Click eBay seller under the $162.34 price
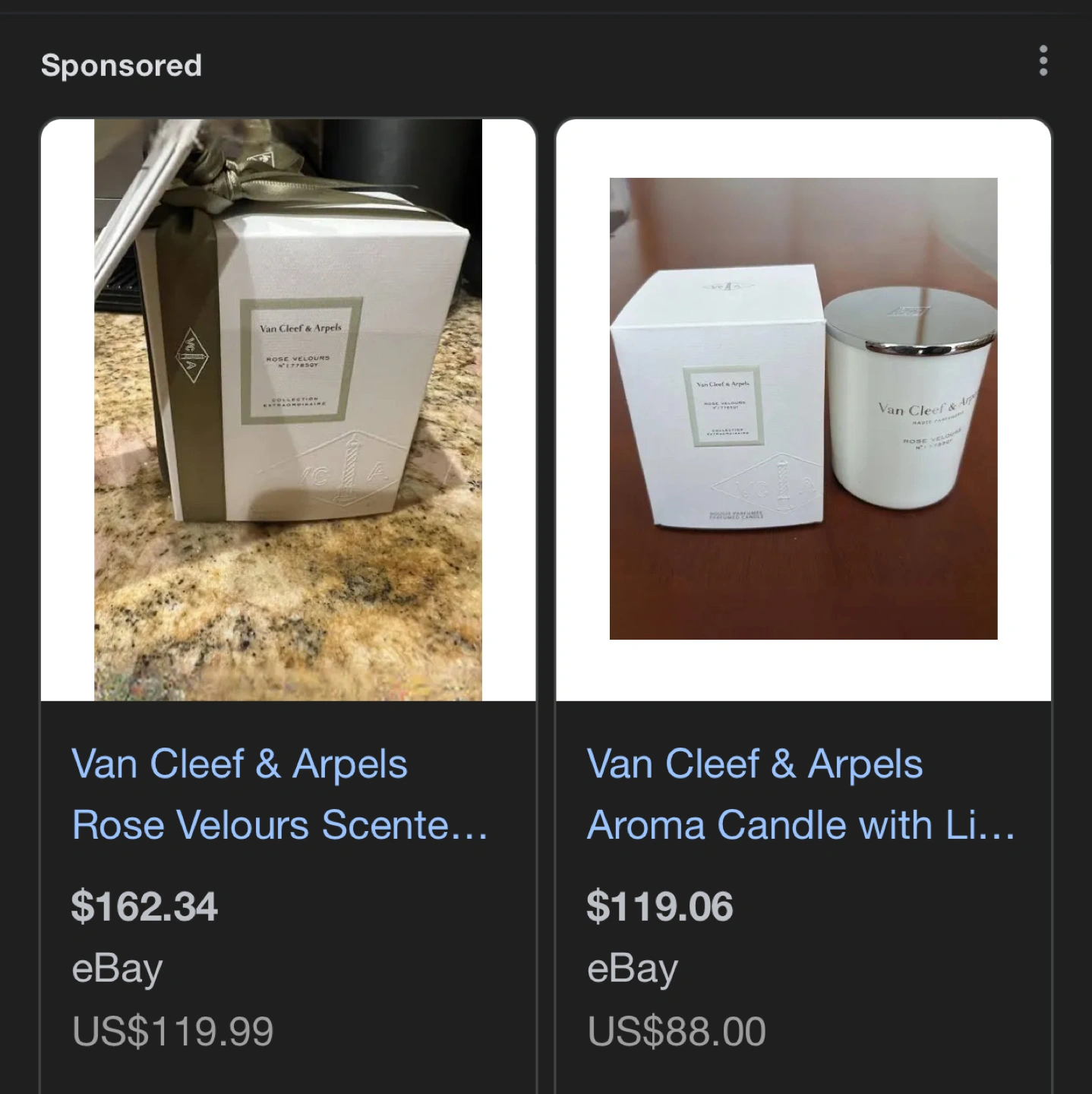 [117, 969]
